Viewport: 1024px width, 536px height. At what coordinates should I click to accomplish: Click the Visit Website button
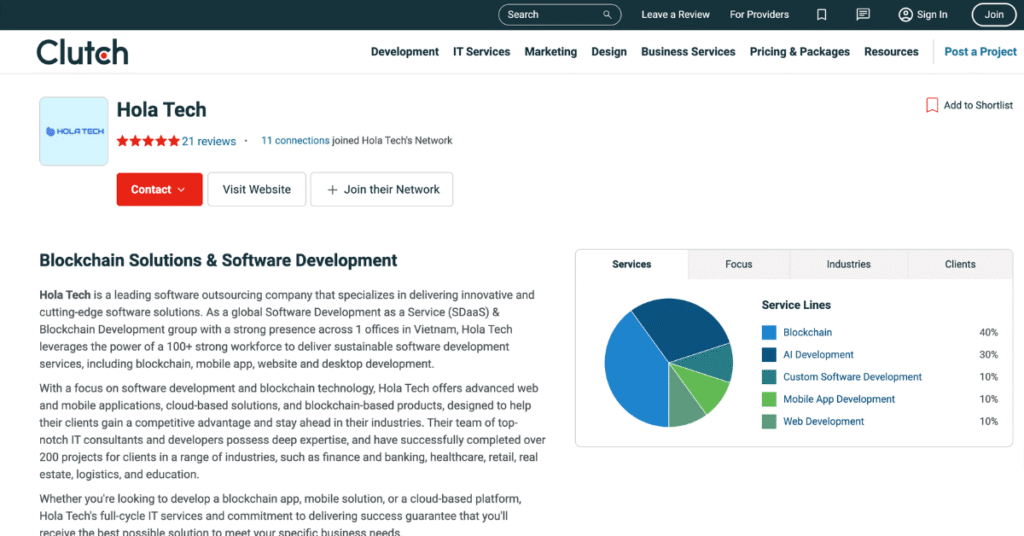tap(256, 190)
